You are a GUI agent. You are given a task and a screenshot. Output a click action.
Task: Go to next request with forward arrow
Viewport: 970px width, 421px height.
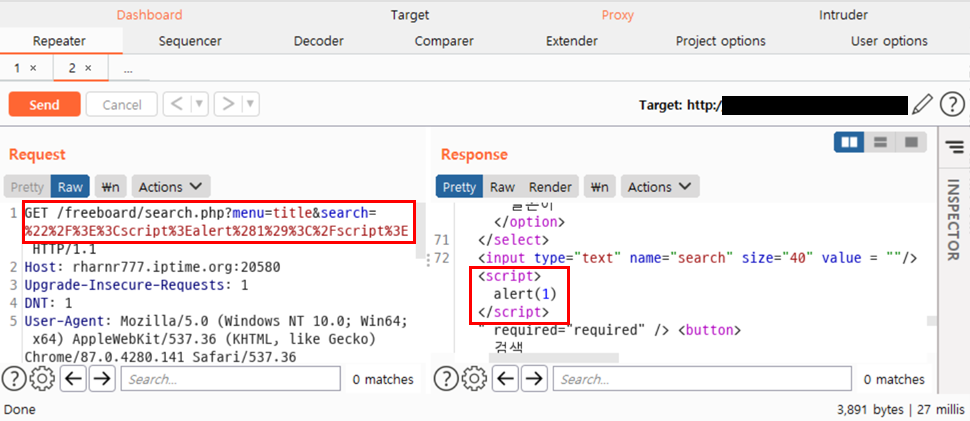[228, 104]
